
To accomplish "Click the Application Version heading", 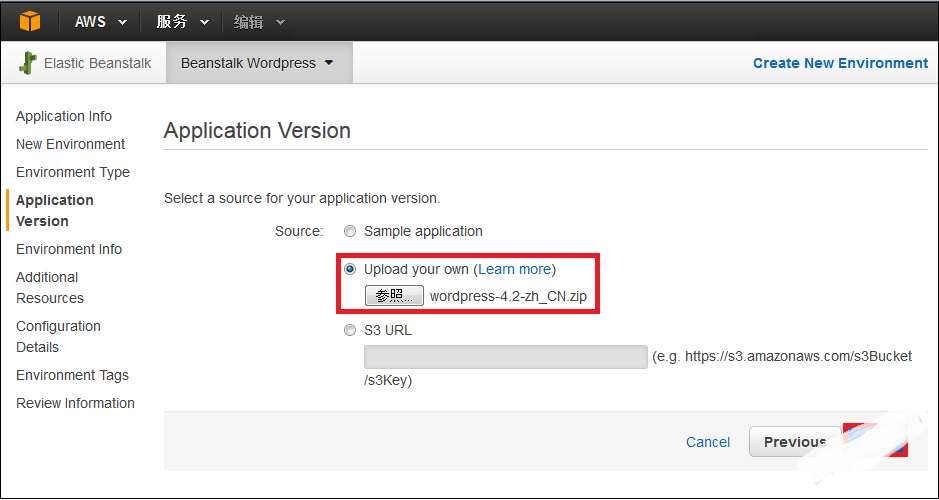I will click(x=257, y=131).
